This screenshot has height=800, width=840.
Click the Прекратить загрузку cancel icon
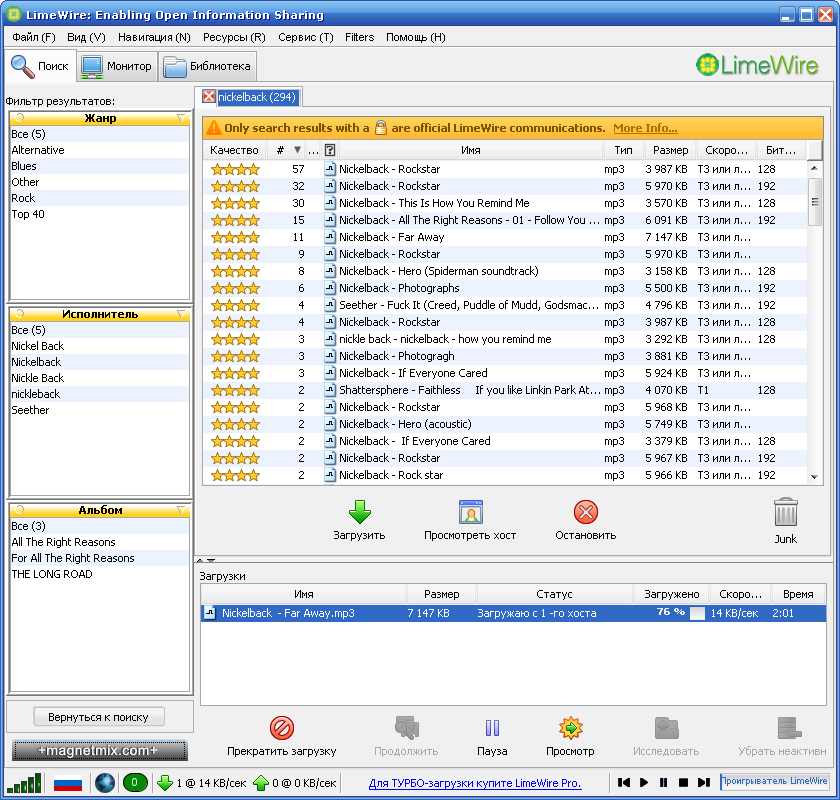(282, 728)
